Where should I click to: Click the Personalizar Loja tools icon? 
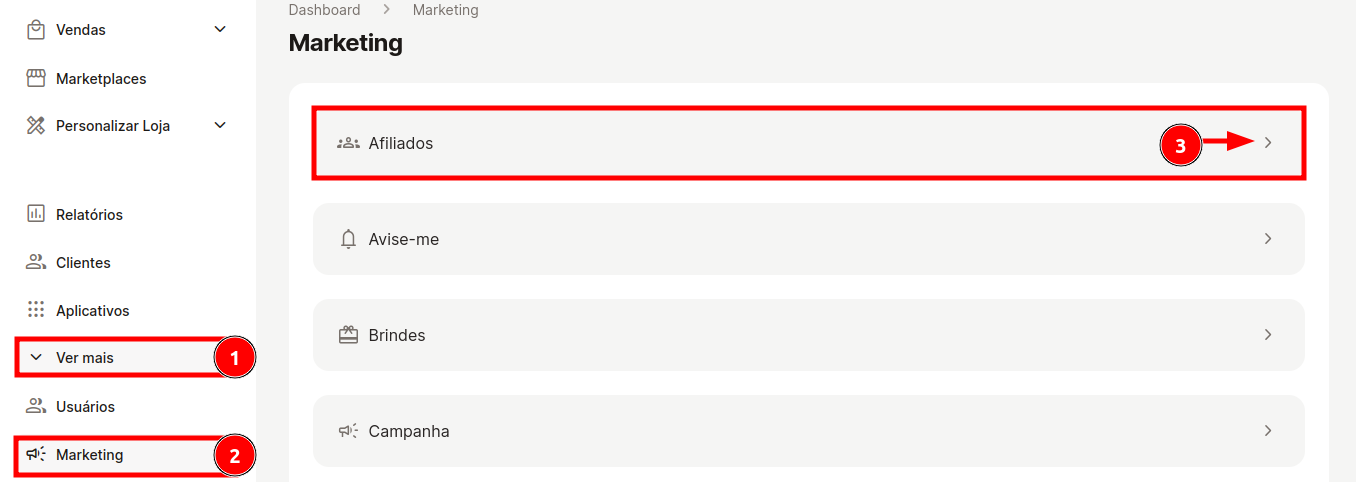point(36,126)
